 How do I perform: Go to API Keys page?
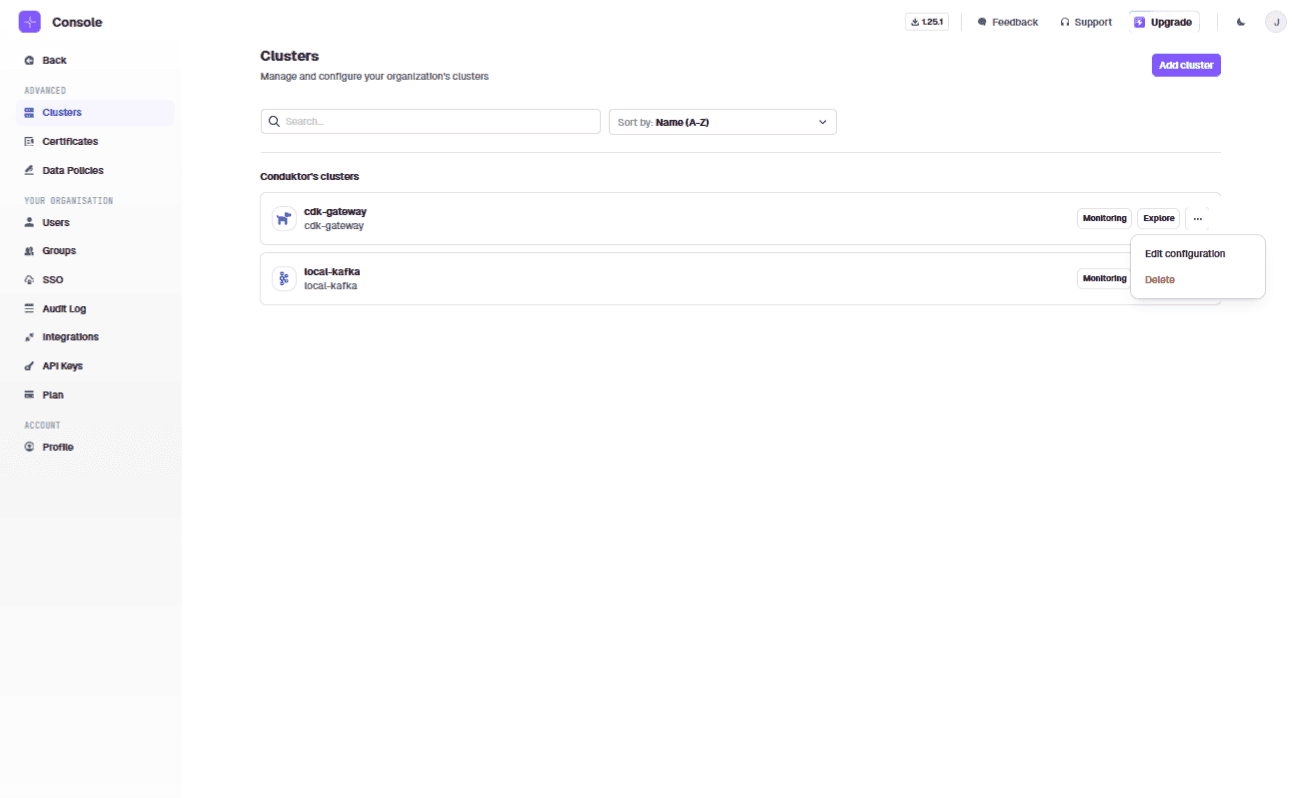(62, 366)
